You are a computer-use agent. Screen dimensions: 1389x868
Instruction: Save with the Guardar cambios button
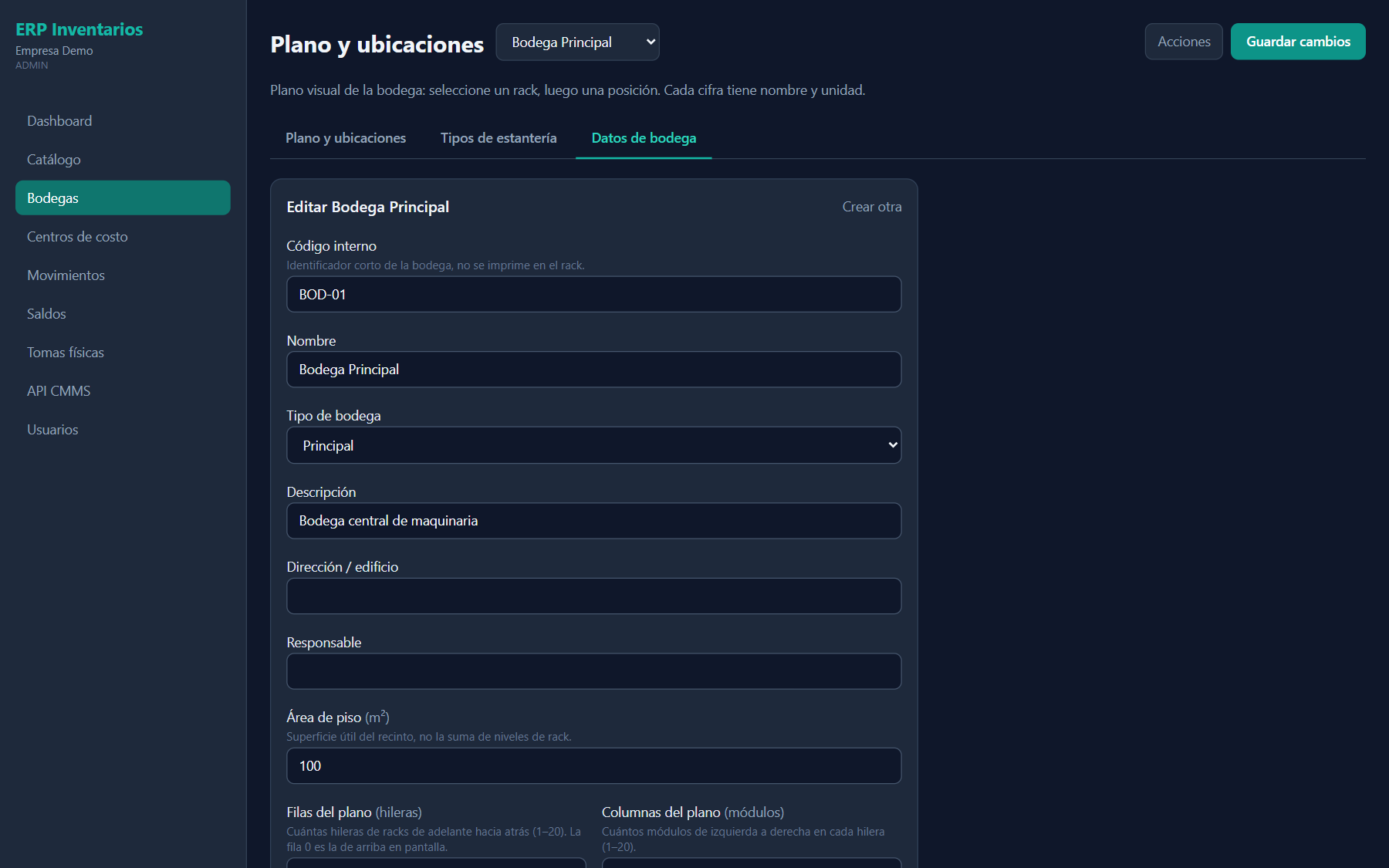tap(1298, 42)
